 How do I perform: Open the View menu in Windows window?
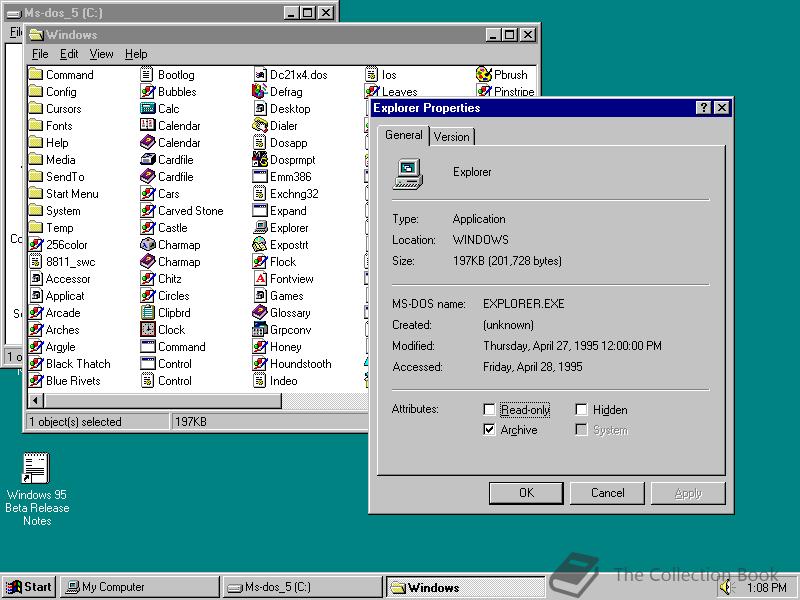pos(101,54)
